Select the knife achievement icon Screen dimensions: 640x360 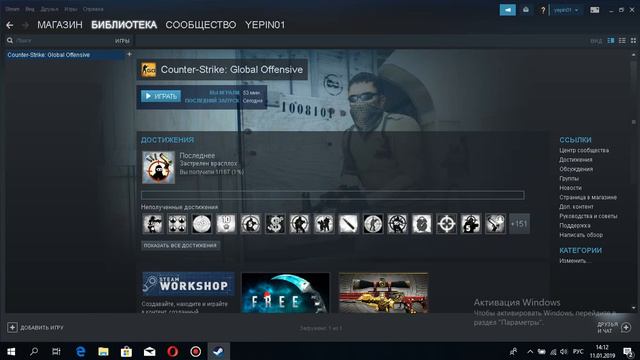(x=349, y=224)
